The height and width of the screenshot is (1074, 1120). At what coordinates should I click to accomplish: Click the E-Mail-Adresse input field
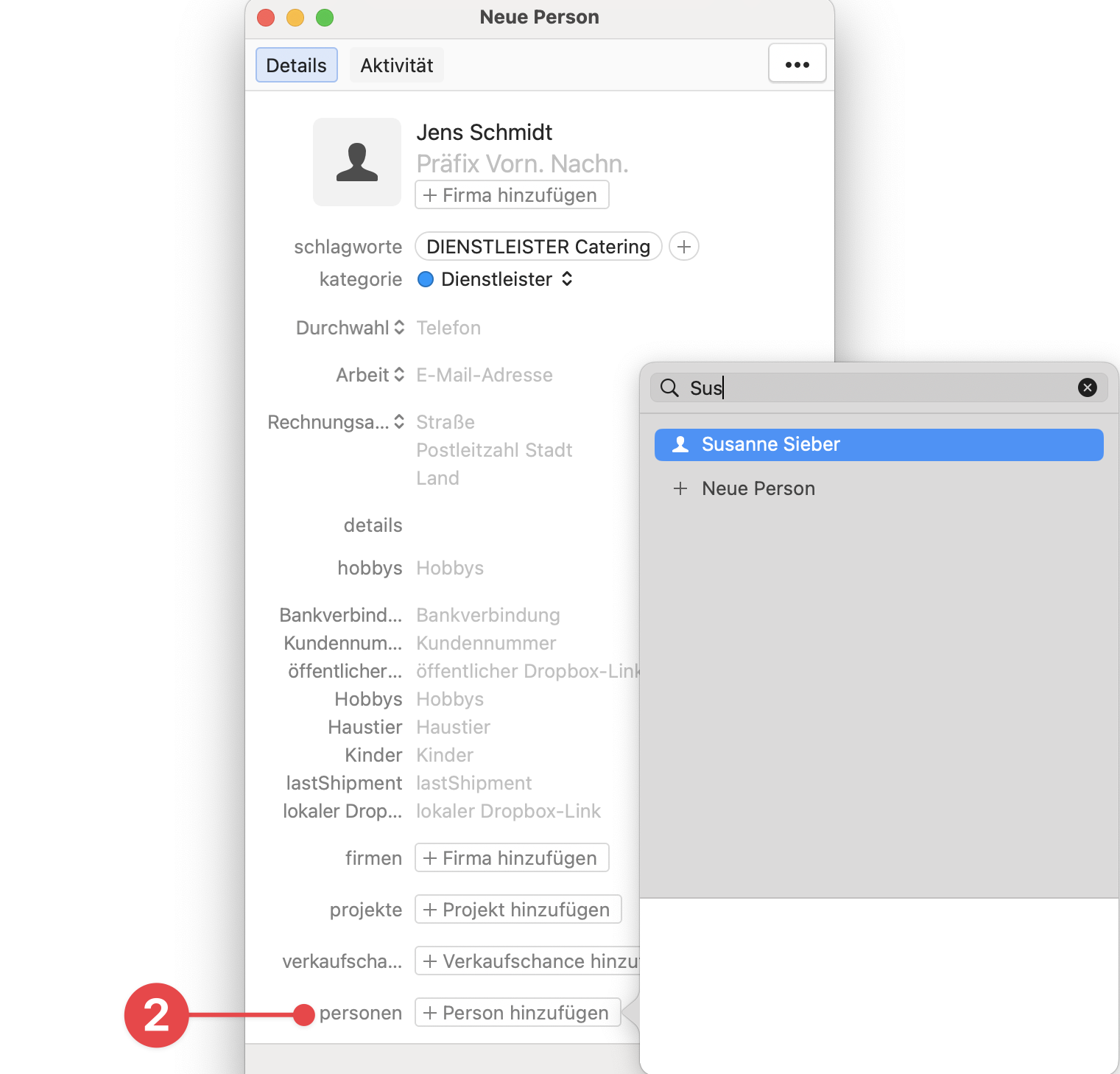coord(484,375)
